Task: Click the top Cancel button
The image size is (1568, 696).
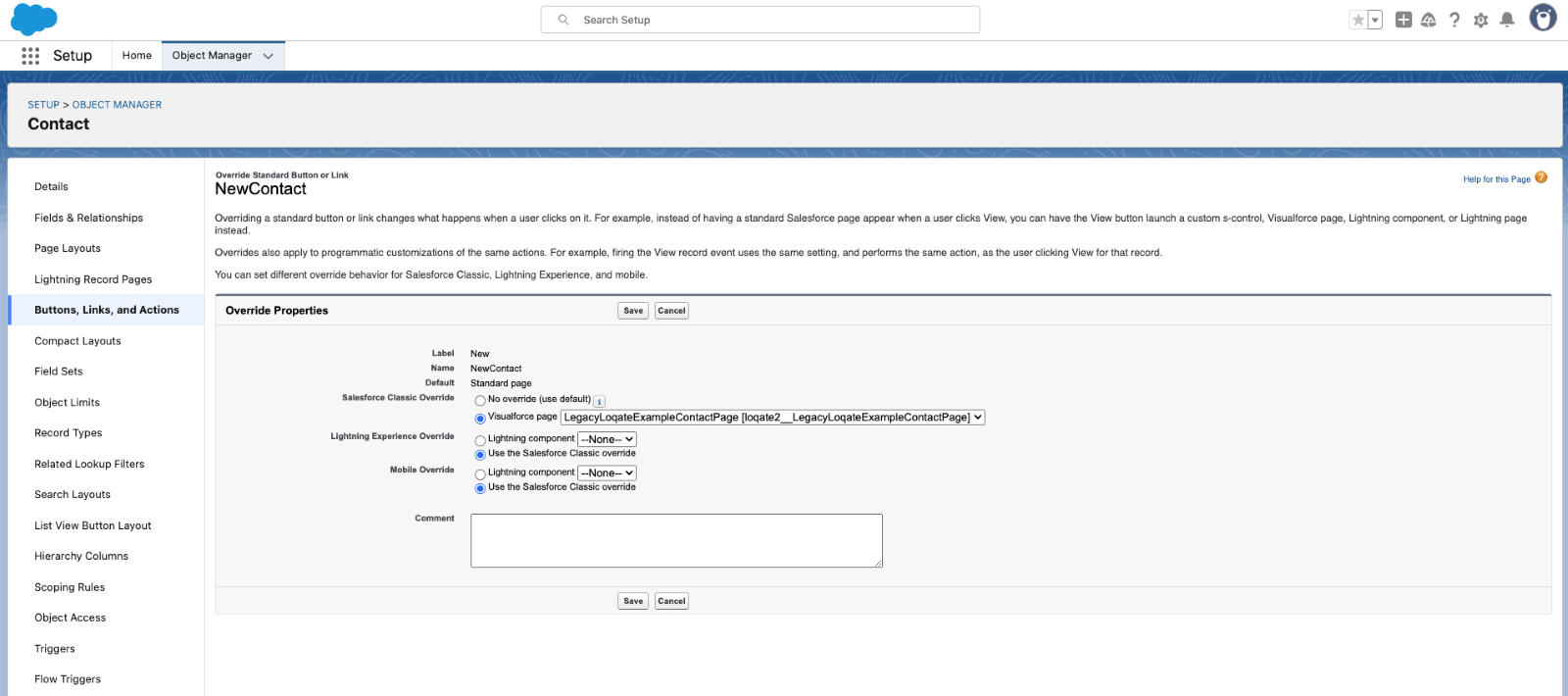Action: 671,311
